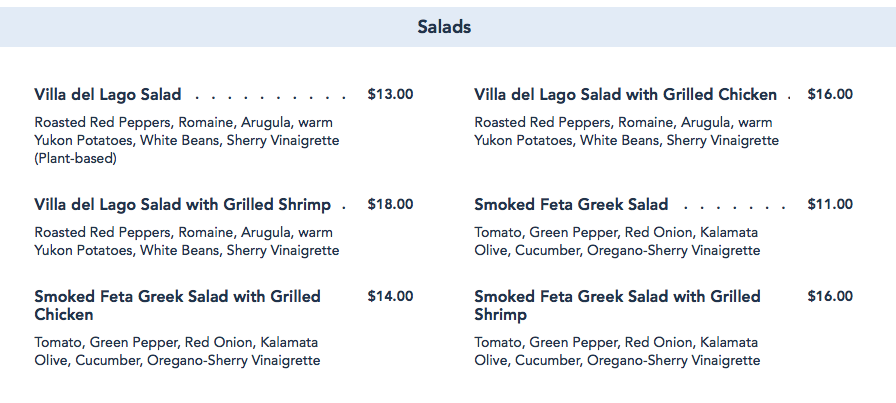896x403 pixels.
Task: Open Villa del Lago Salad with Grilled Chicken
Action: click(x=625, y=95)
